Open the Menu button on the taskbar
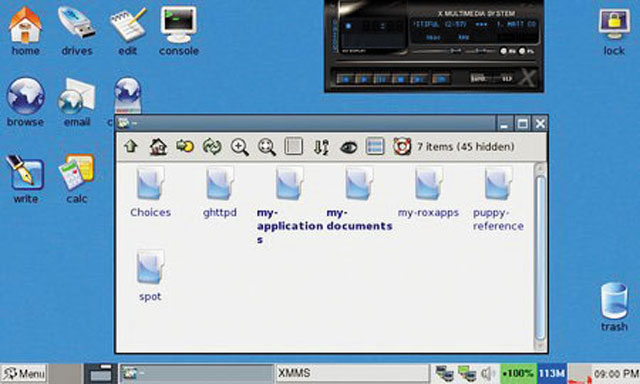This screenshot has width=640, height=384. tap(24, 373)
